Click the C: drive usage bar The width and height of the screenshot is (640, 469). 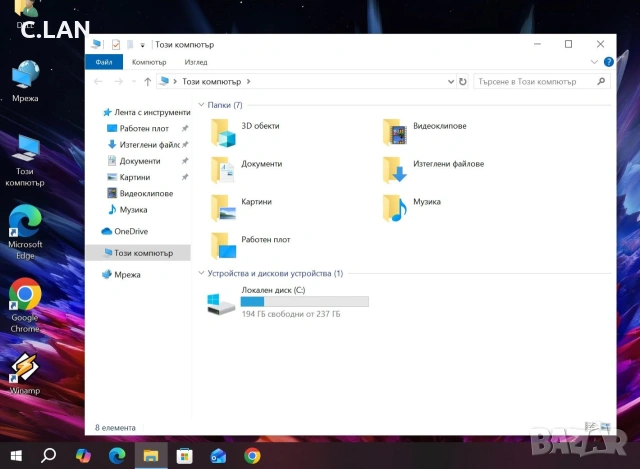(304, 302)
